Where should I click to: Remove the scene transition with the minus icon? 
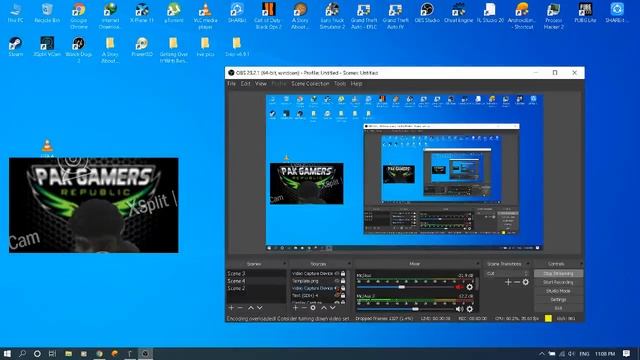(x=517, y=282)
